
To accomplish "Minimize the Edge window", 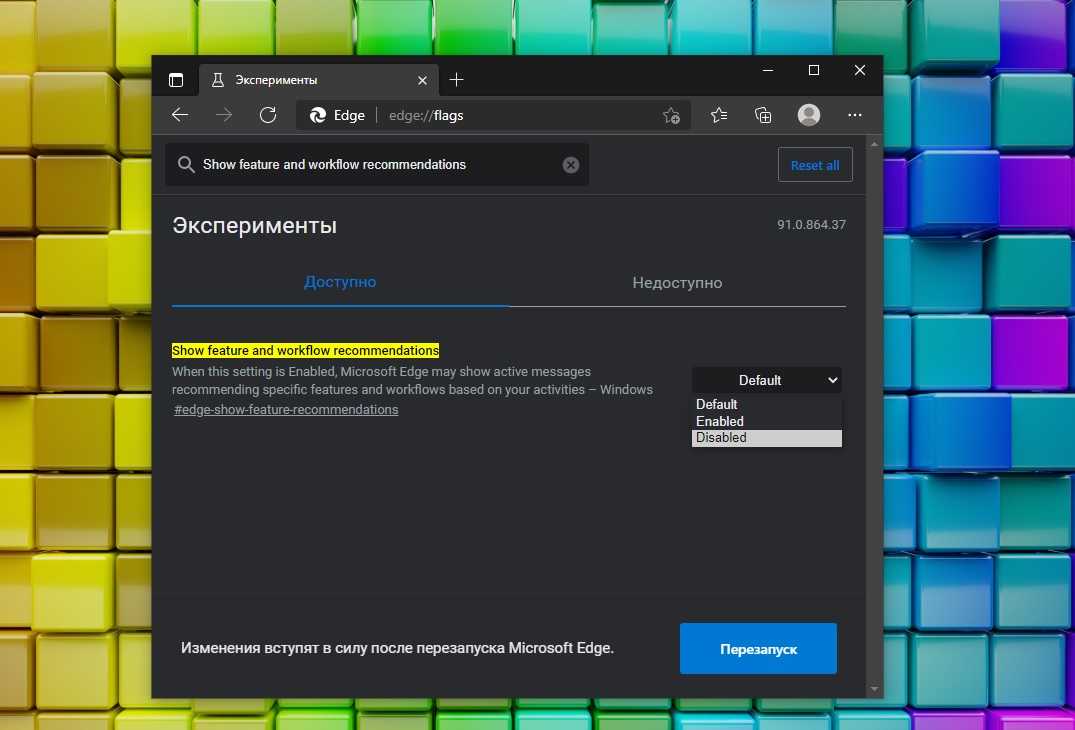I will 768,70.
